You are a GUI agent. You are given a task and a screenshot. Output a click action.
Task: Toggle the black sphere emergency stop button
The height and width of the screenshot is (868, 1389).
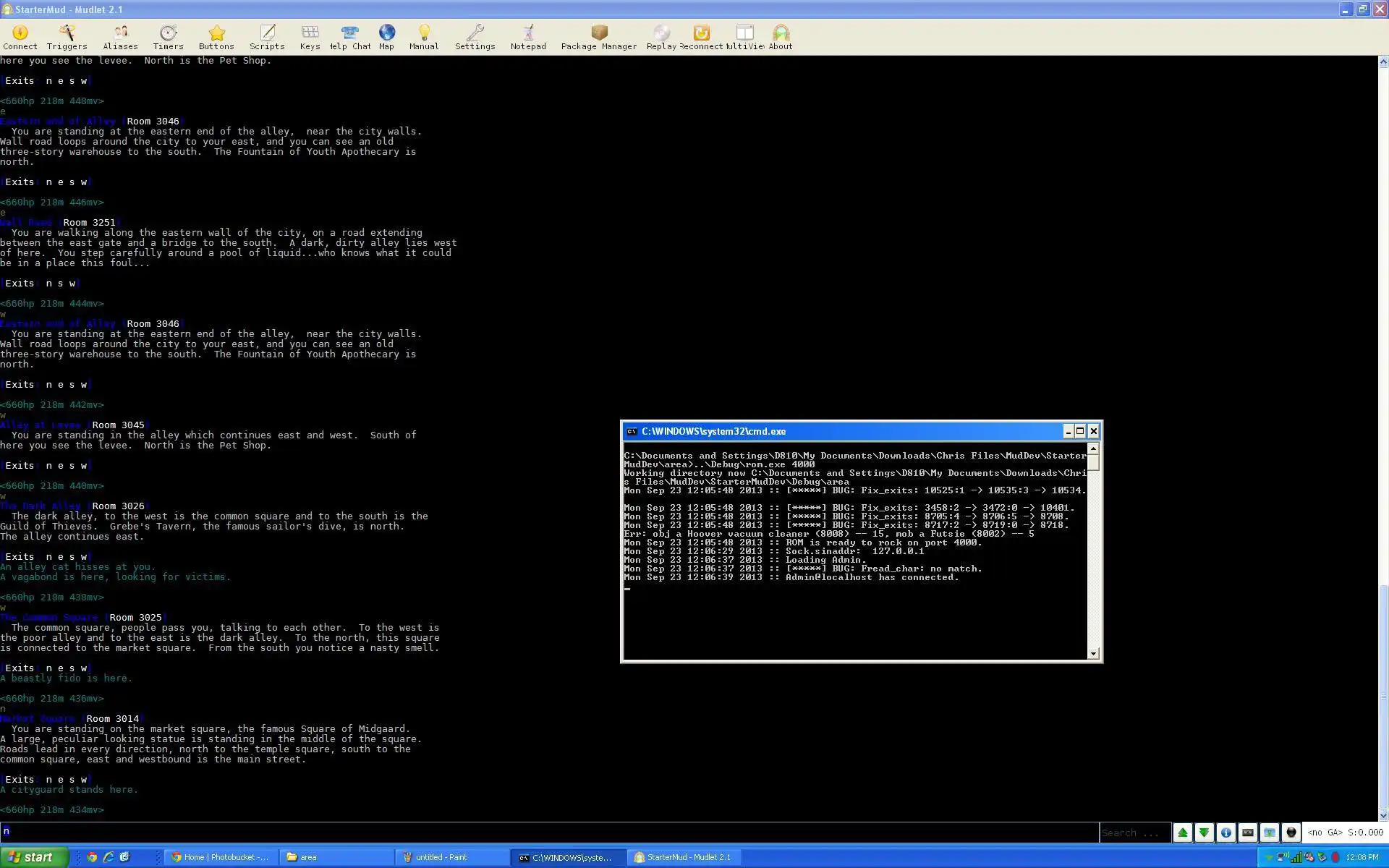tap(1291, 833)
